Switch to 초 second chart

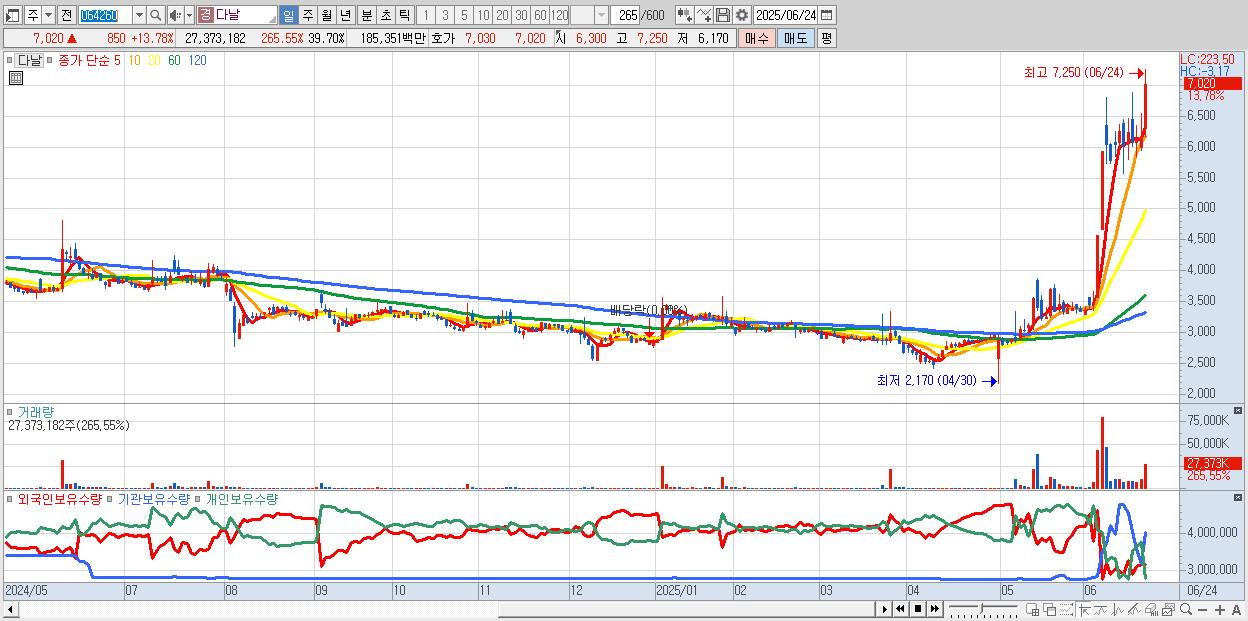click(x=385, y=15)
